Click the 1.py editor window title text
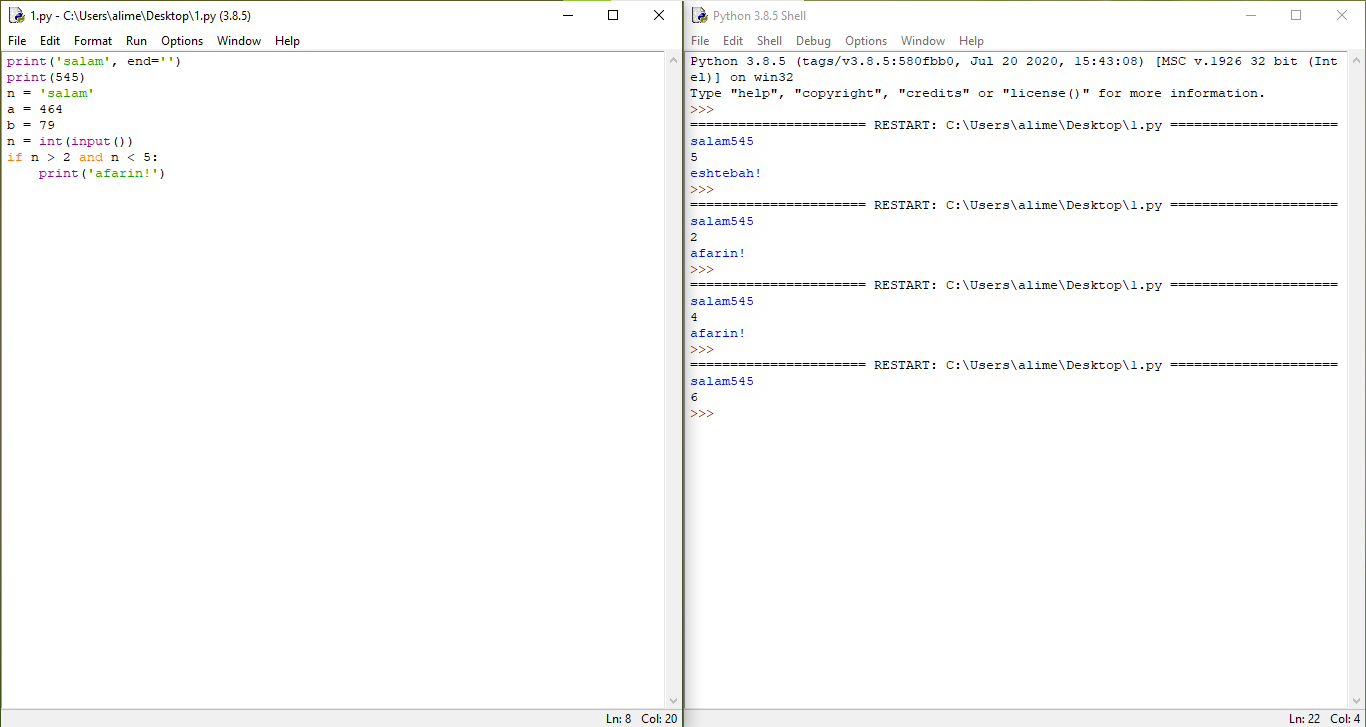 coord(140,16)
